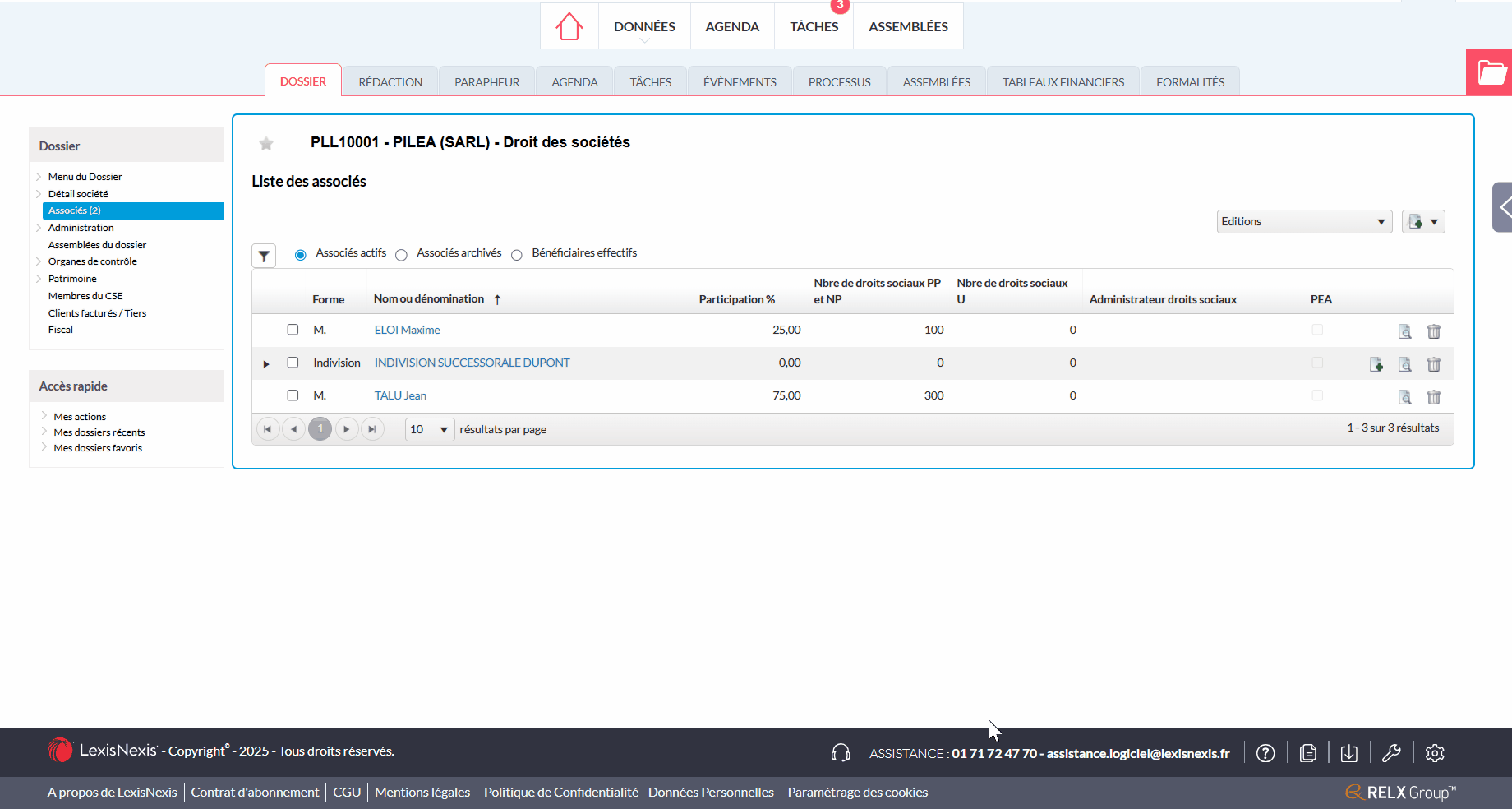Select Associés archivés radio button

[x=401, y=255]
